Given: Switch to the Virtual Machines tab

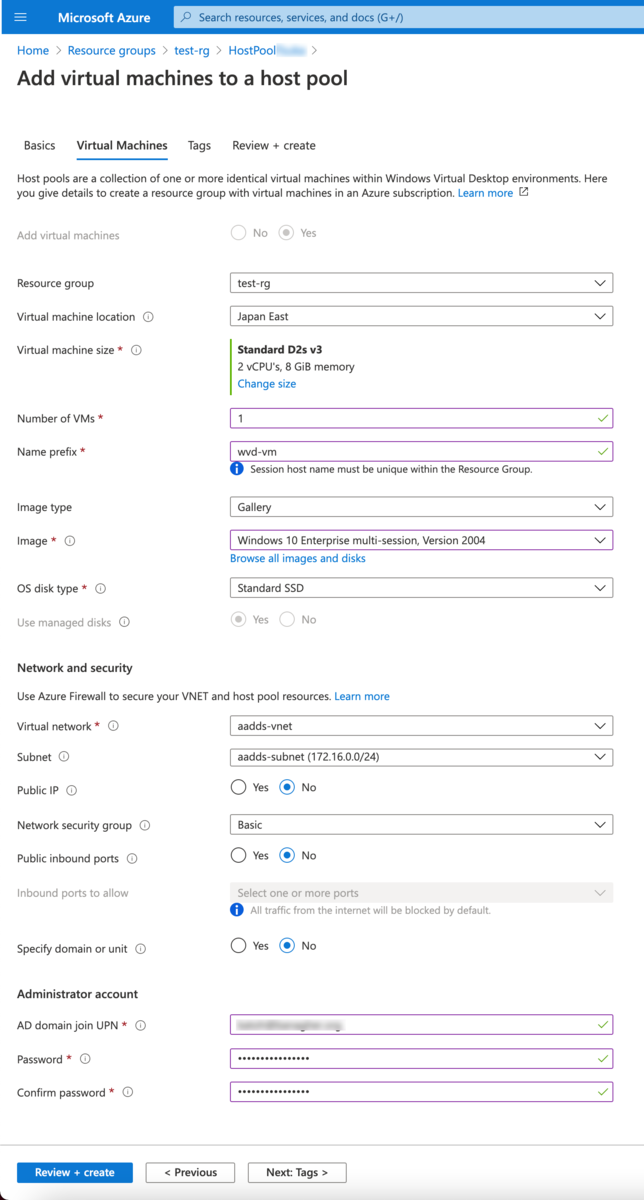Looking at the screenshot, I should coord(122,146).
